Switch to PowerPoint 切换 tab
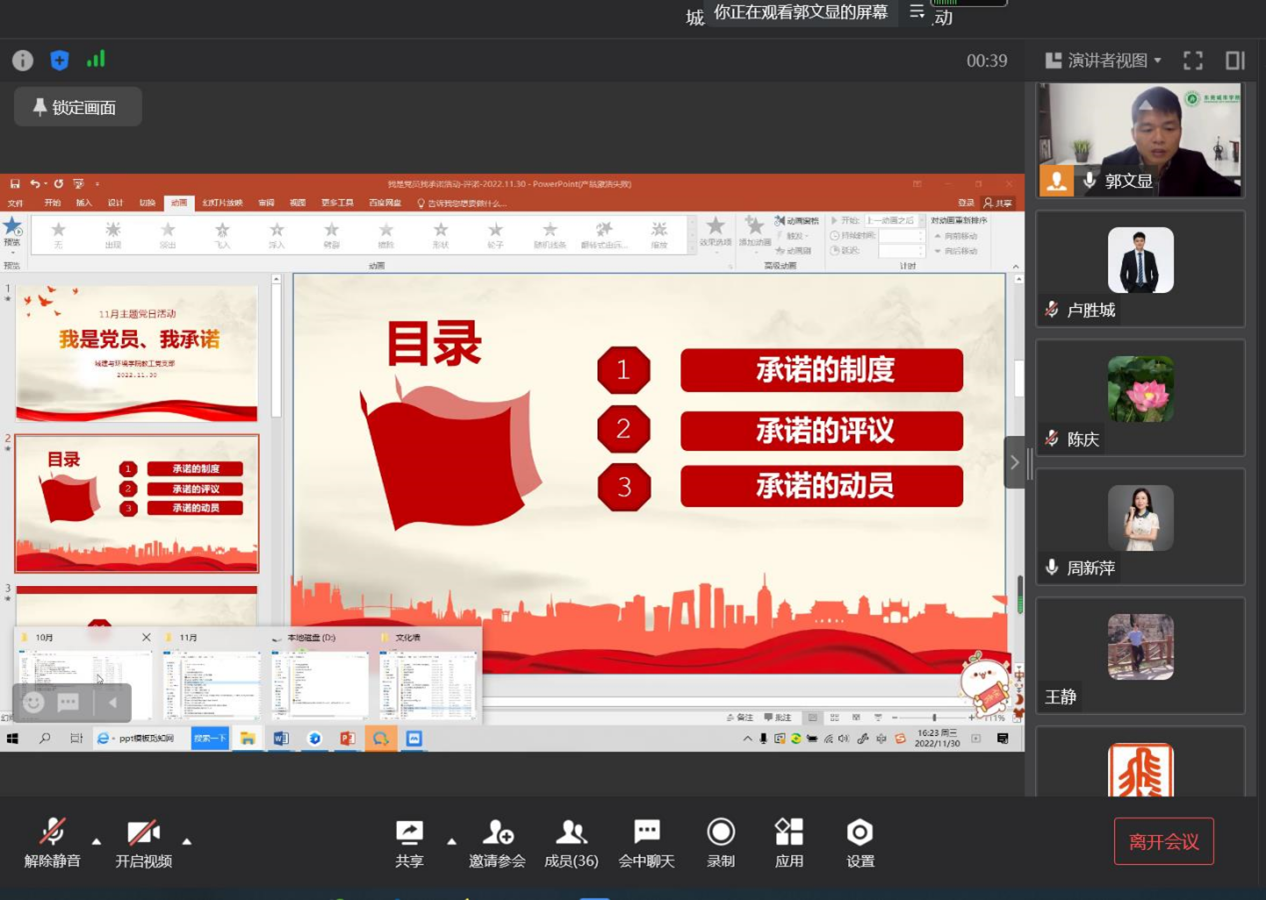1266x900 pixels. 148,203
